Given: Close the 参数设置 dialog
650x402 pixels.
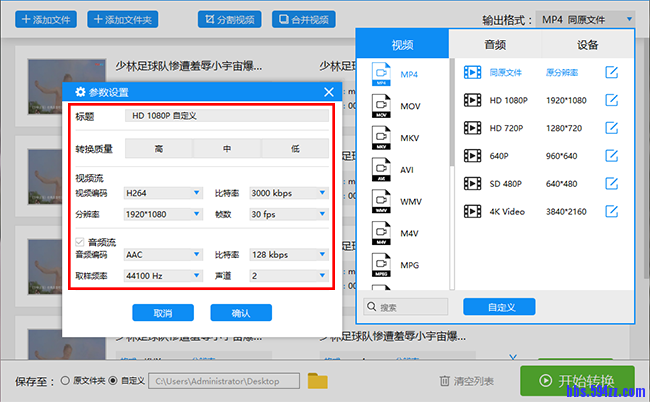Looking at the screenshot, I should [324, 92].
